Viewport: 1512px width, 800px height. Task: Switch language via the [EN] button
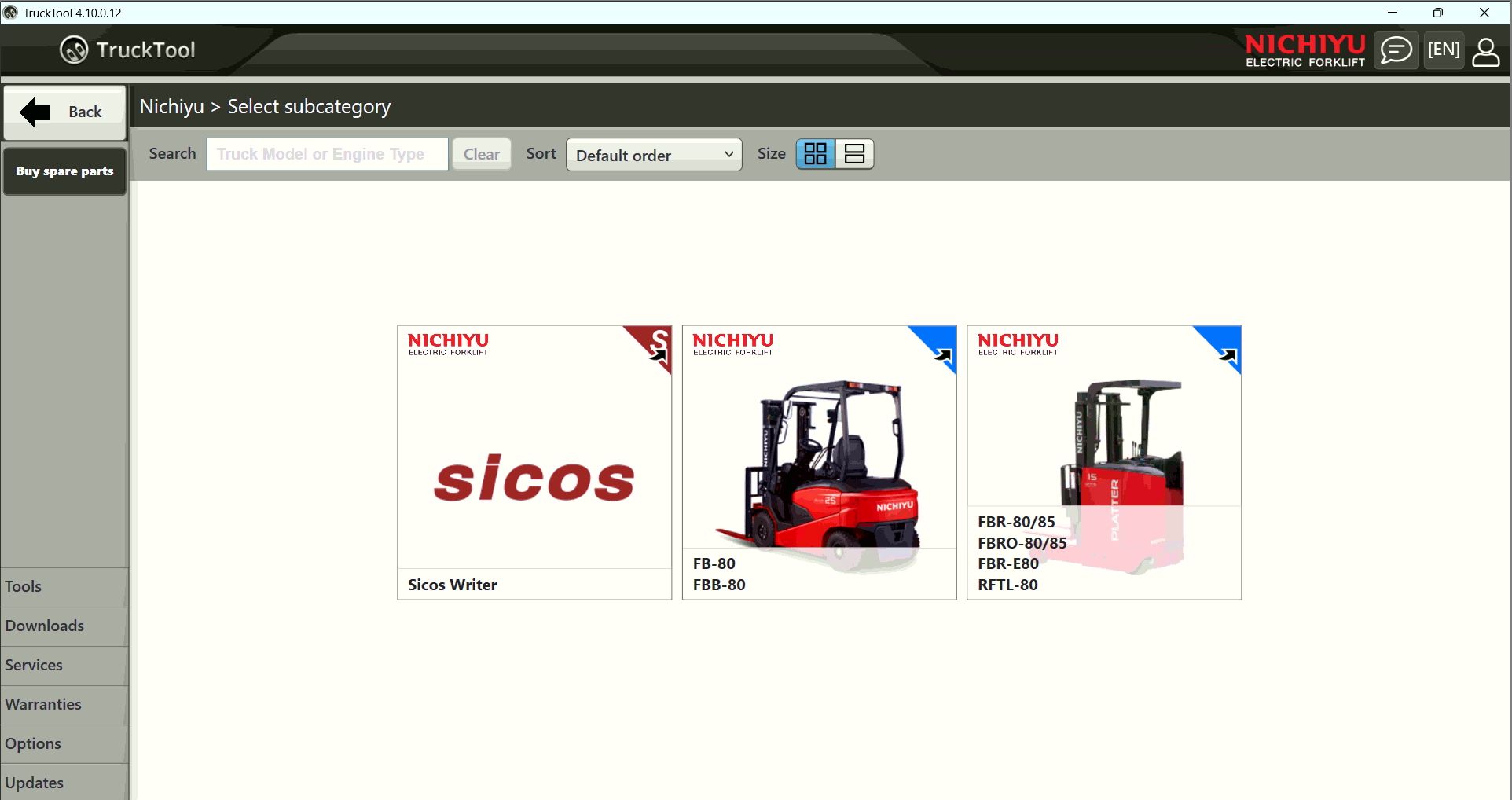click(x=1444, y=50)
